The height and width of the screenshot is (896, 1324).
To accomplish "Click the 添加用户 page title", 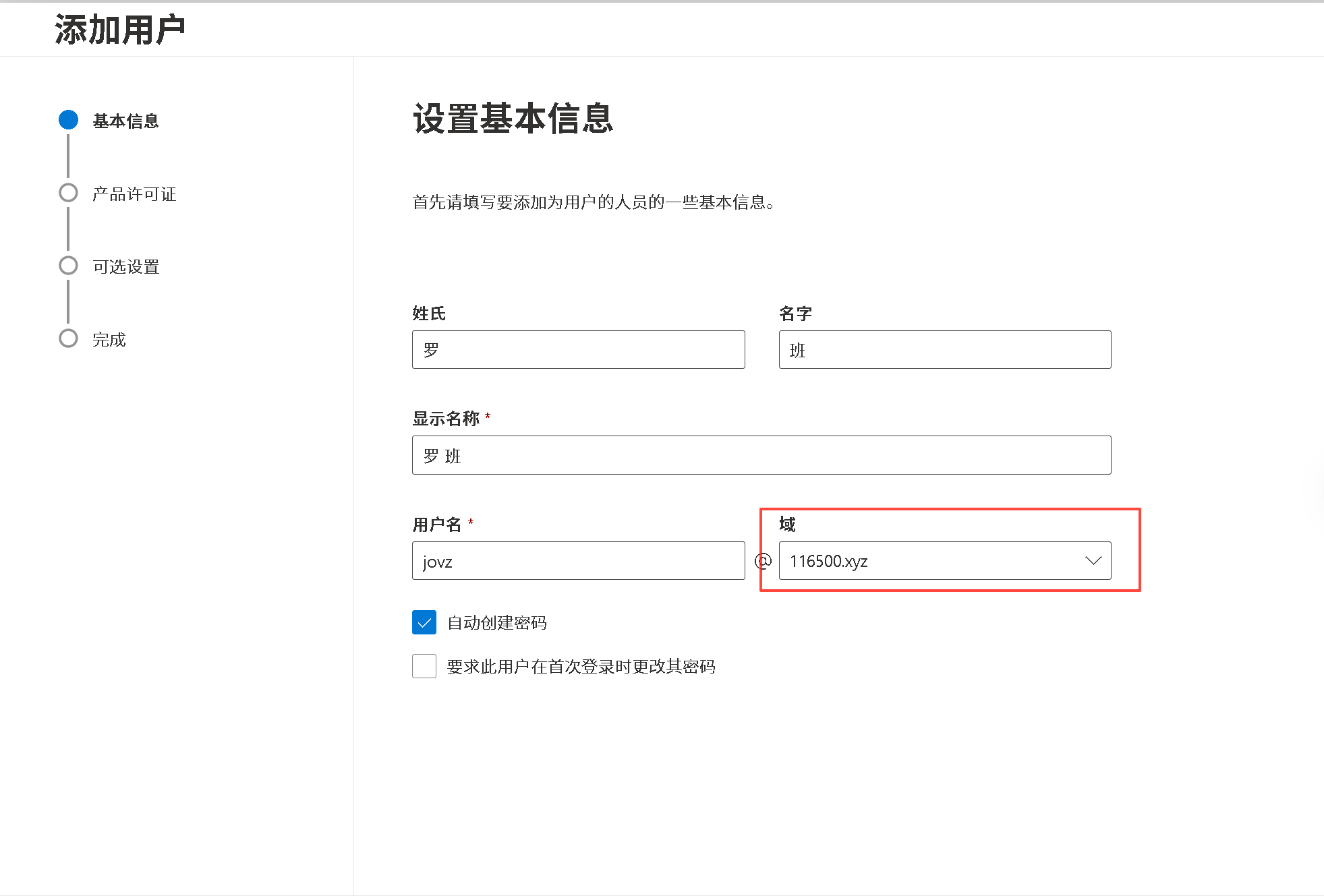I will pyautogui.click(x=120, y=30).
